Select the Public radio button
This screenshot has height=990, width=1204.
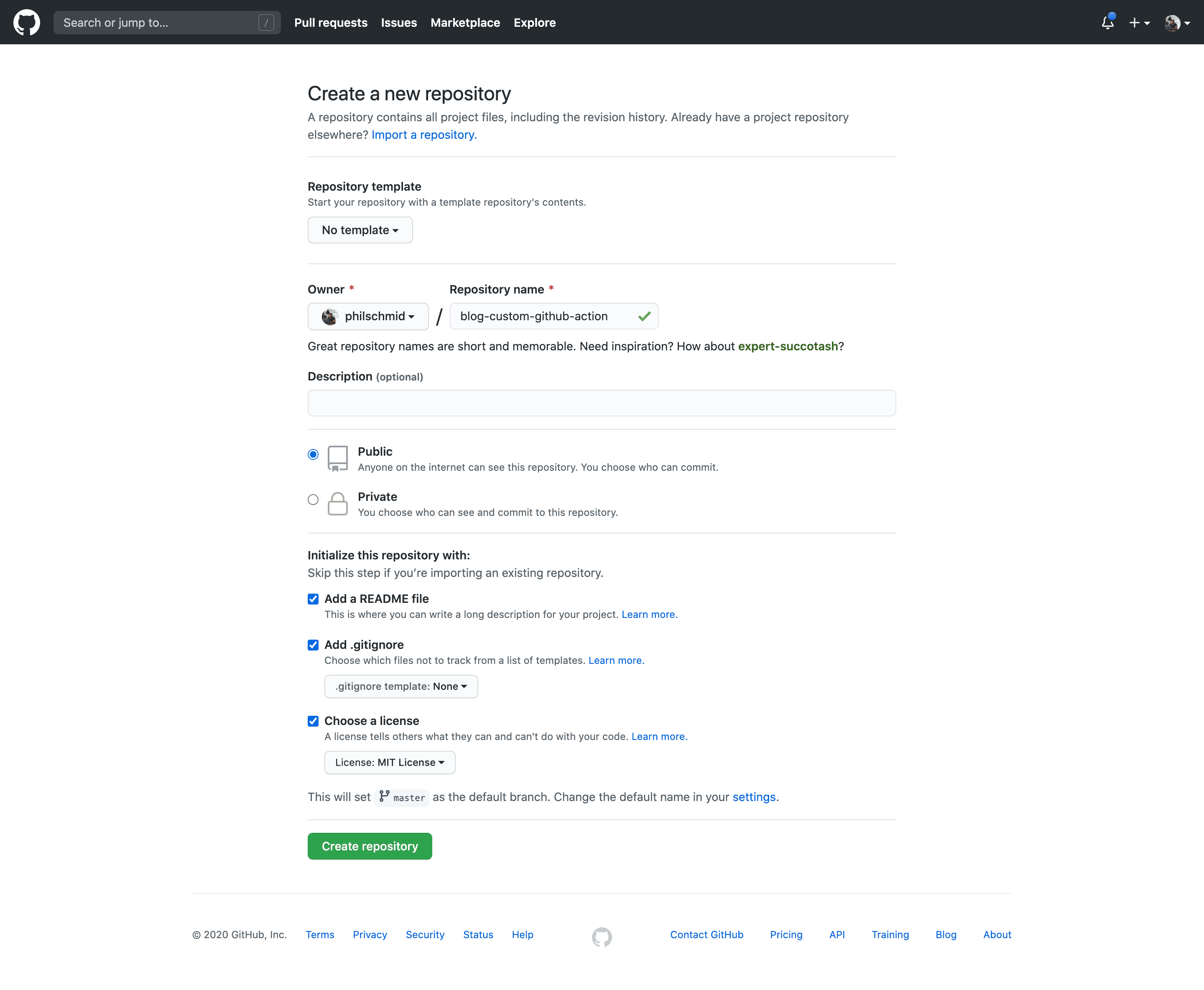click(313, 454)
